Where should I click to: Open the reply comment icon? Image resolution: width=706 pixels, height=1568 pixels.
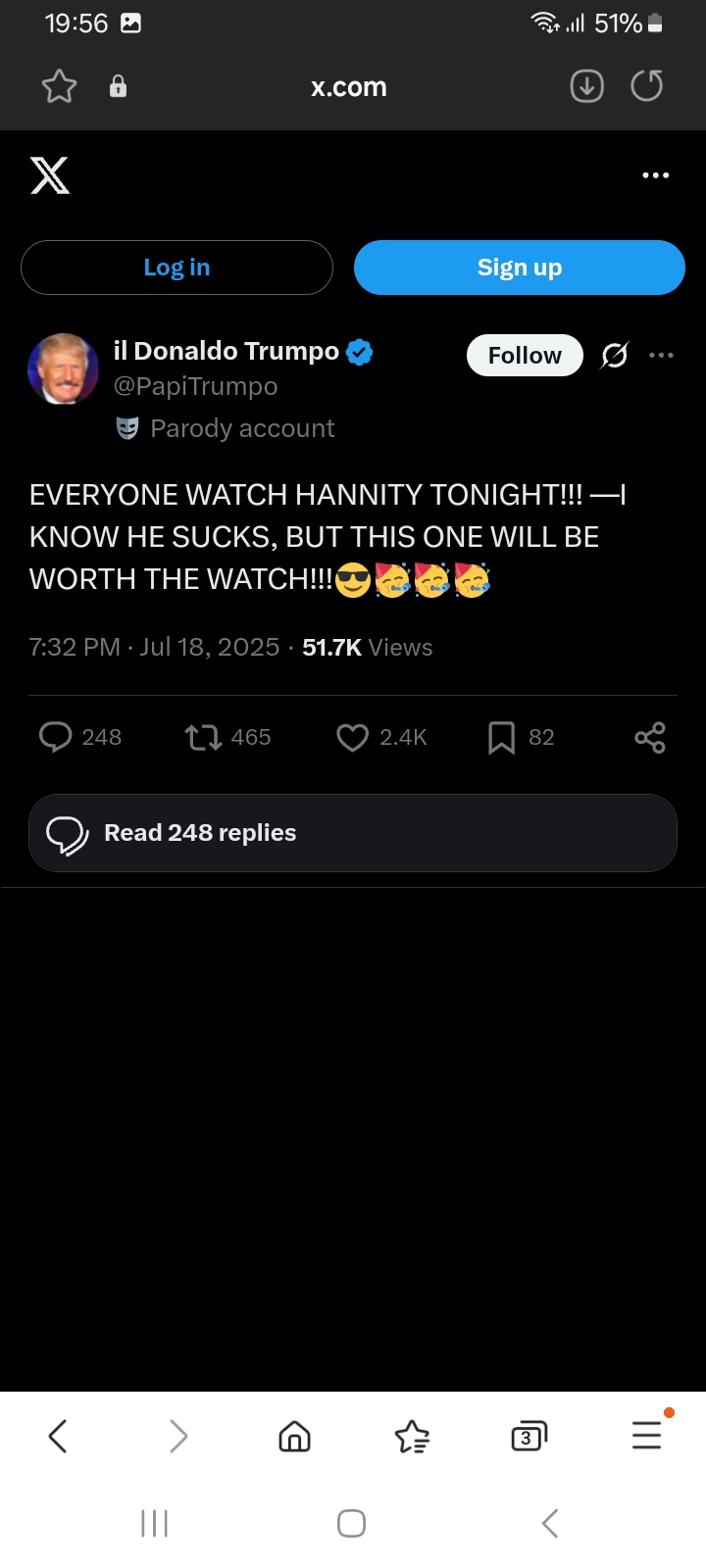click(56, 737)
